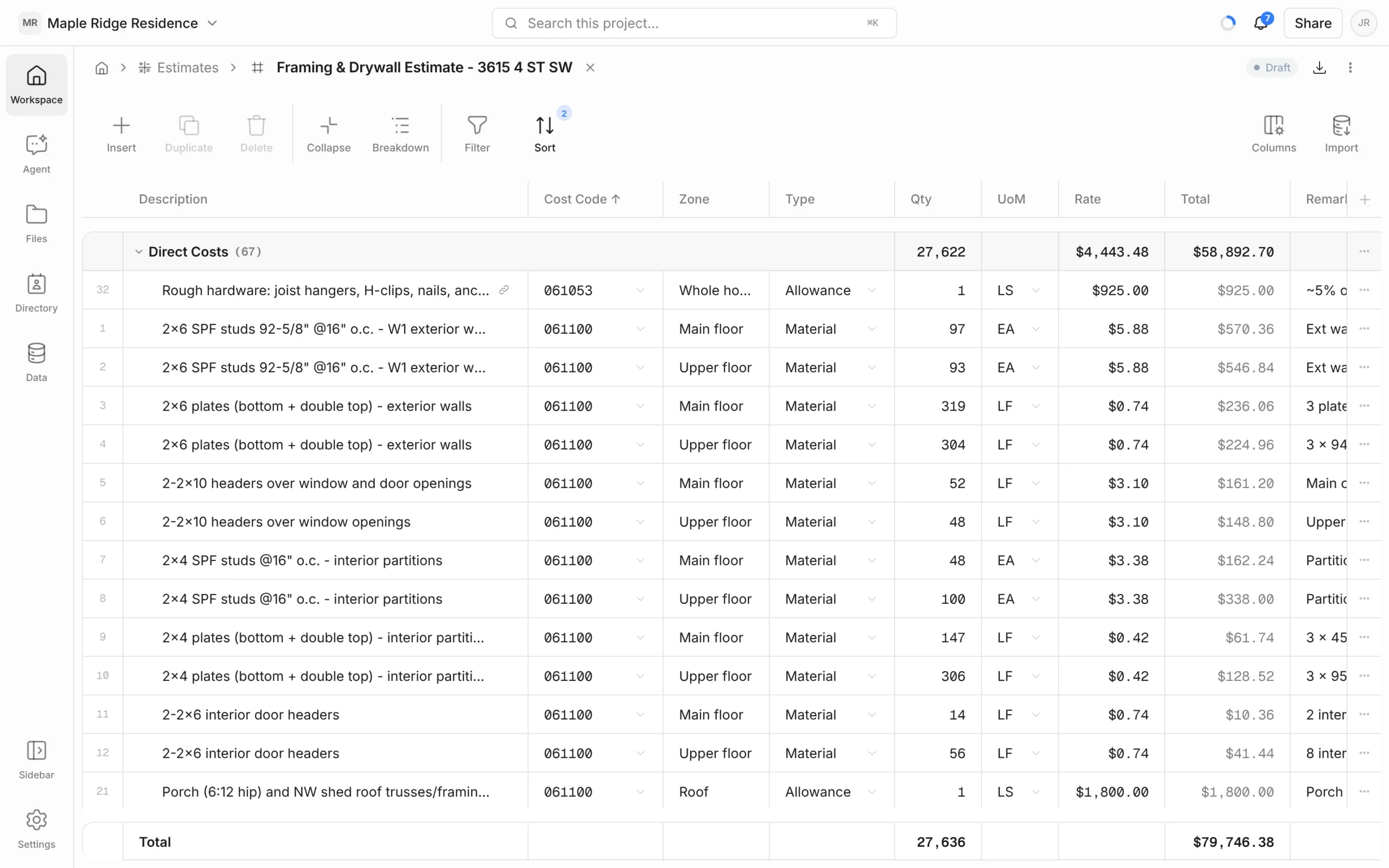Go to home breadcrumb icon
This screenshot has width=1389, height=868.
(101, 68)
